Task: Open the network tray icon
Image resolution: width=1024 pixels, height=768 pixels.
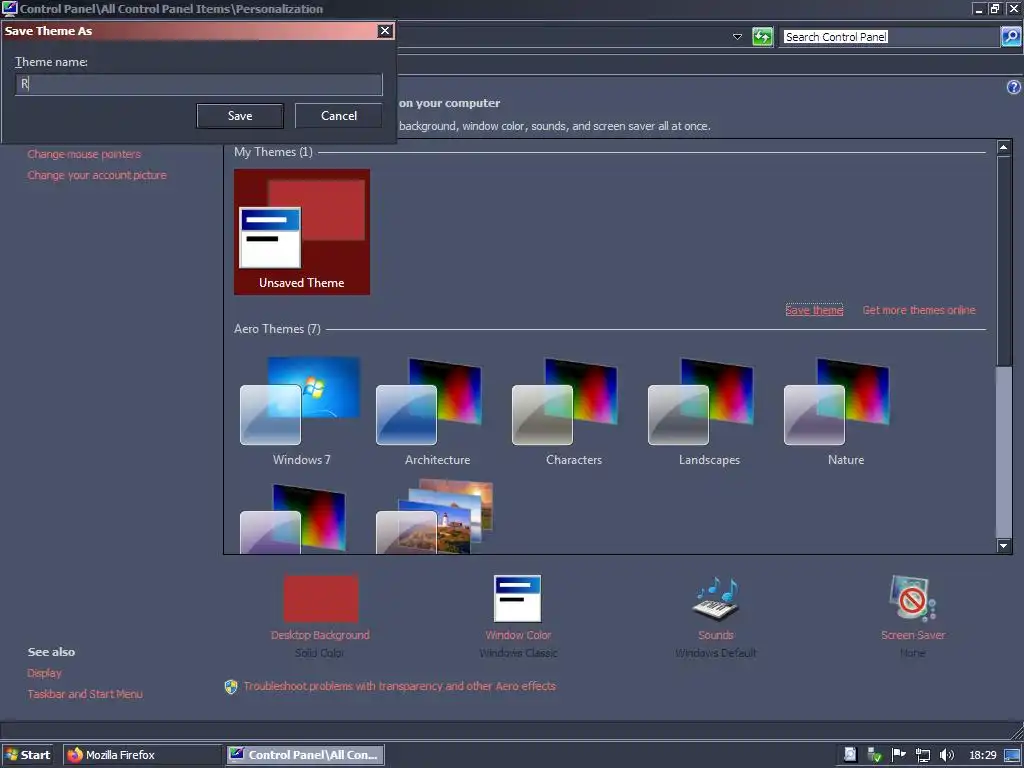Action: click(x=923, y=756)
